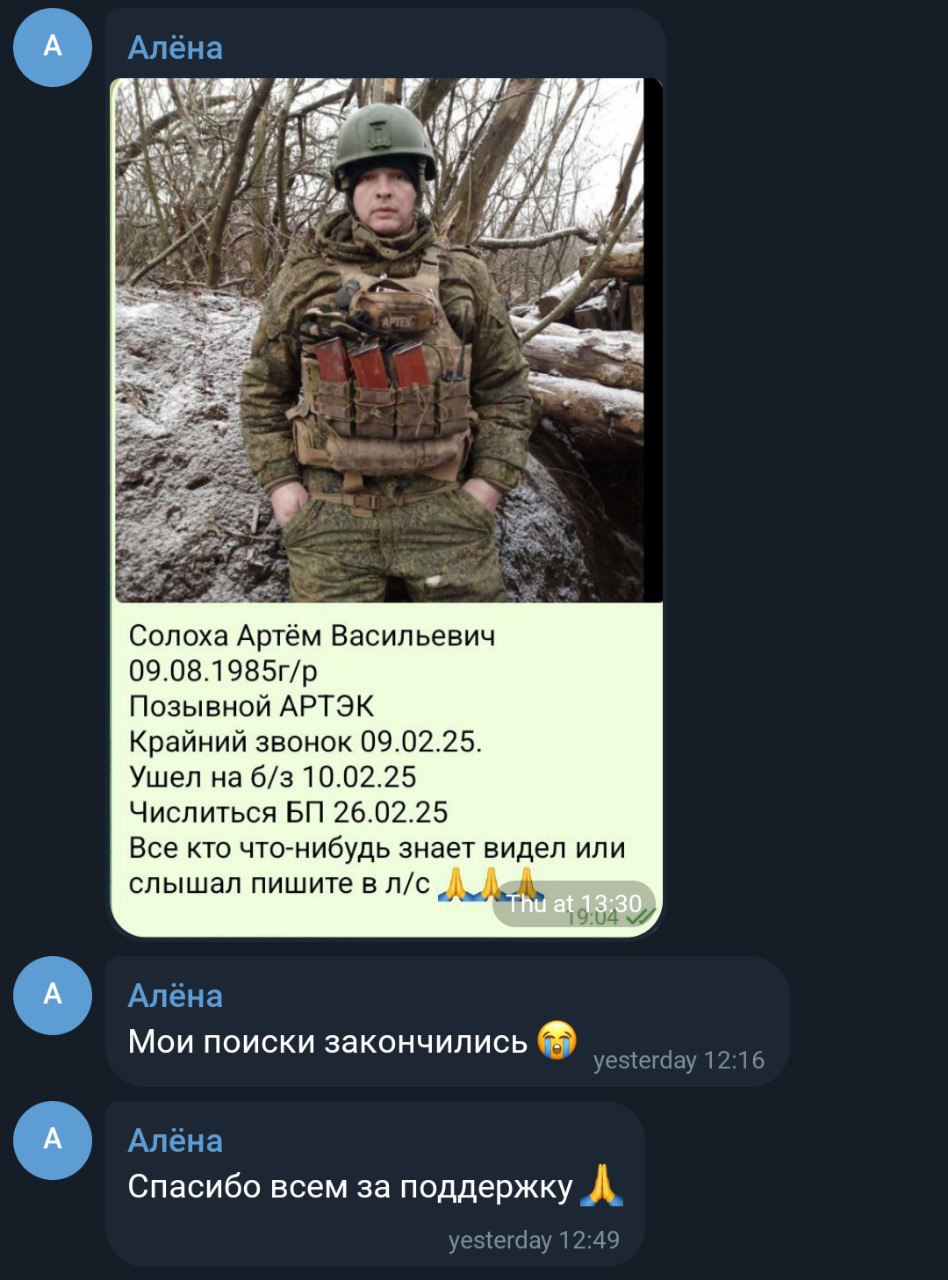Open the Алёна sender name above 'Мои поиски закончились'
The height and width of the screenshot is (1280, 948).
click(175, 995)
